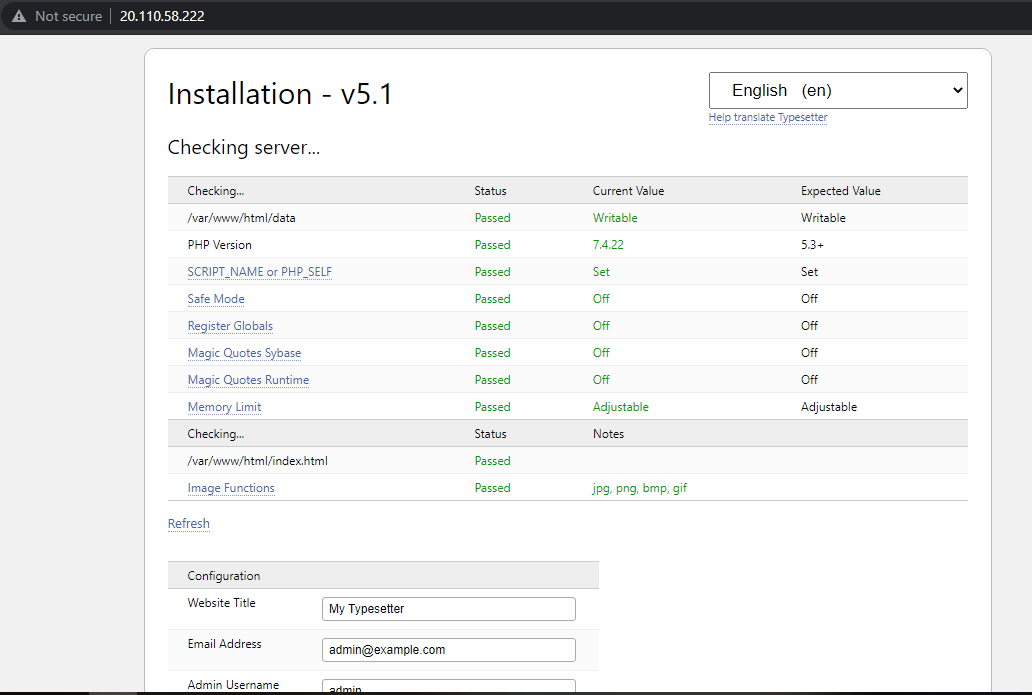Screen dimensions: 1032x695
Task: Click the Not secure label text
Action: tap(68, 16)
